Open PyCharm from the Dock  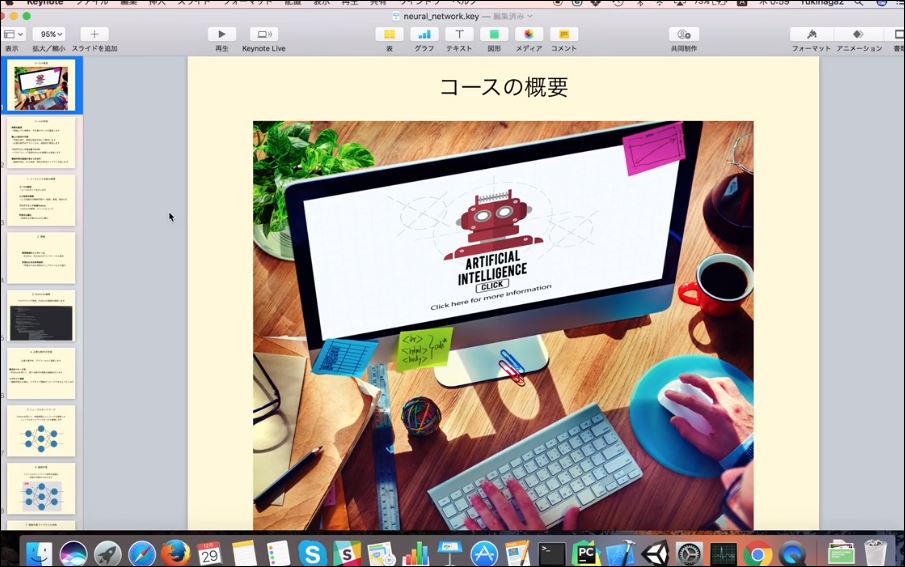[x=586, y=554]
